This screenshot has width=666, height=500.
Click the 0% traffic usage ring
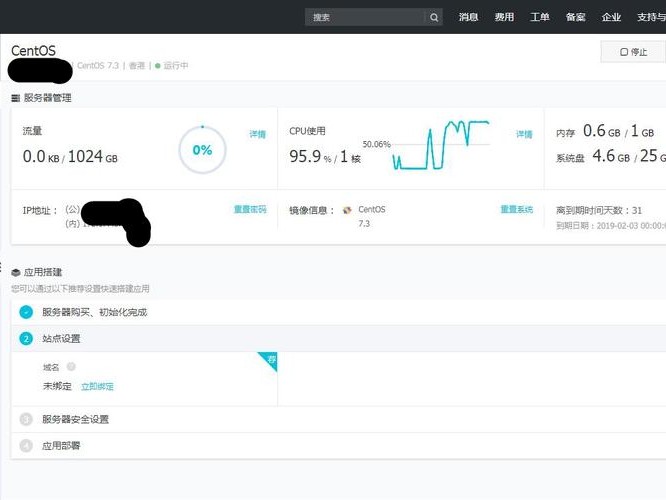pyautogui.click(x=203, y=150)
